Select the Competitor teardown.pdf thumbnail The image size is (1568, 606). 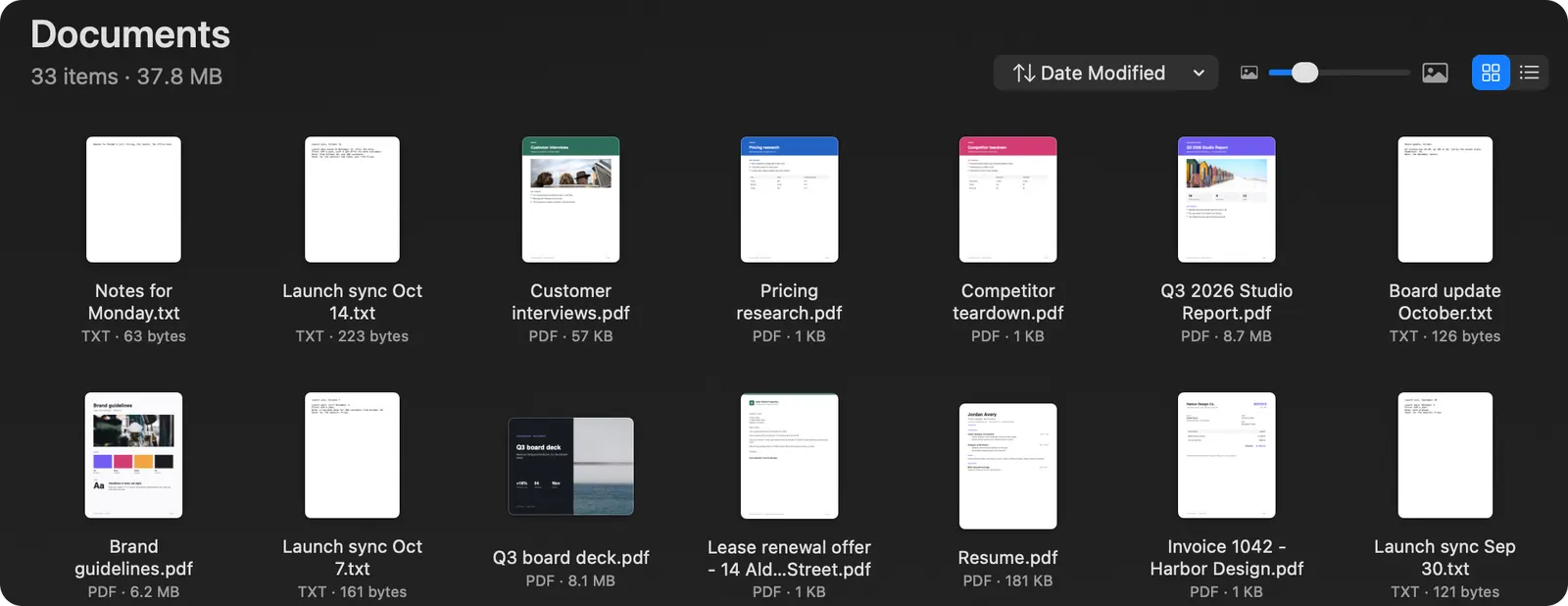[x=1007, y=199]
